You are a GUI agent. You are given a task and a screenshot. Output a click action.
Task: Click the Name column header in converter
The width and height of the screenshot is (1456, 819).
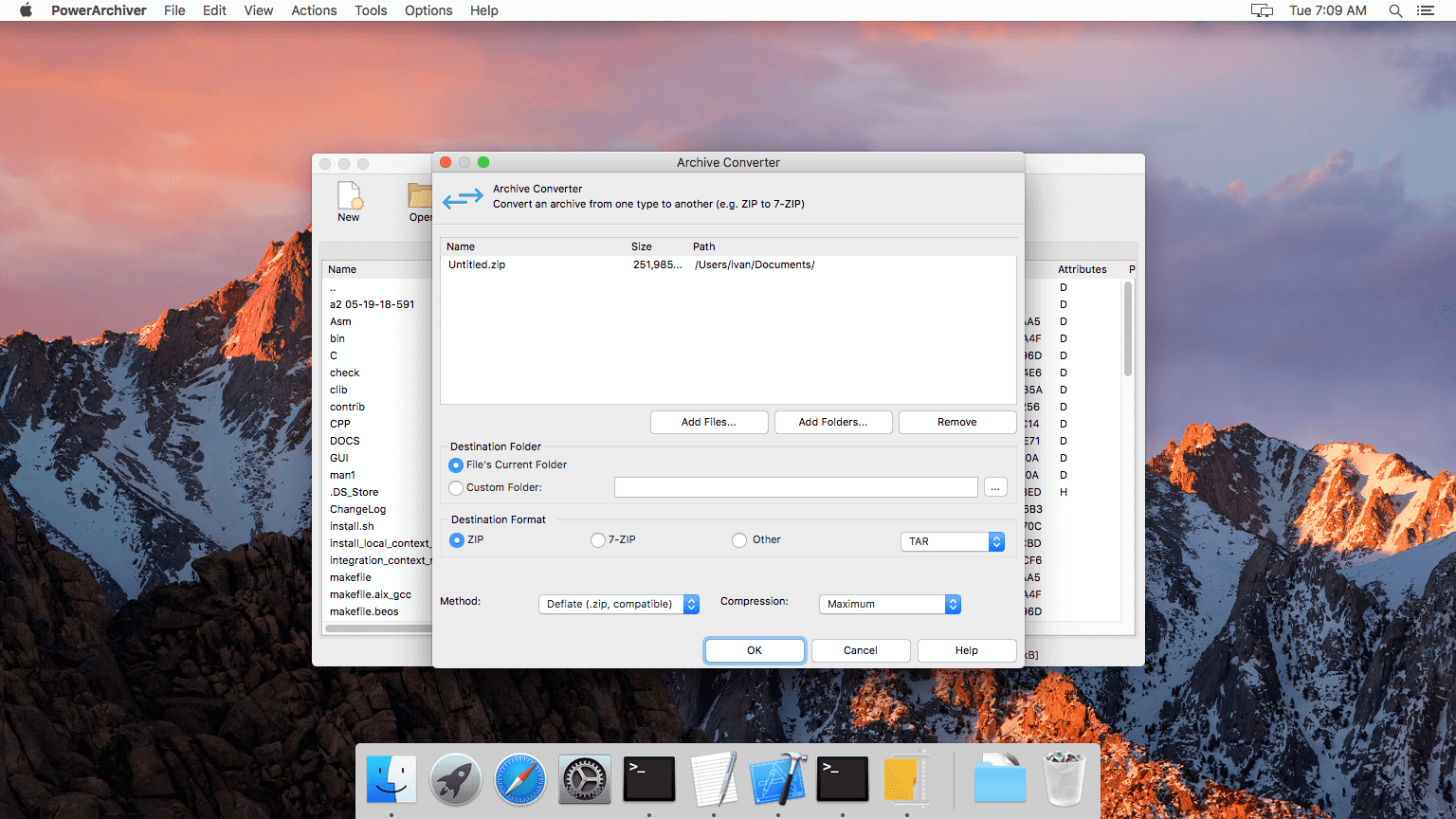[x=461, y=246]
